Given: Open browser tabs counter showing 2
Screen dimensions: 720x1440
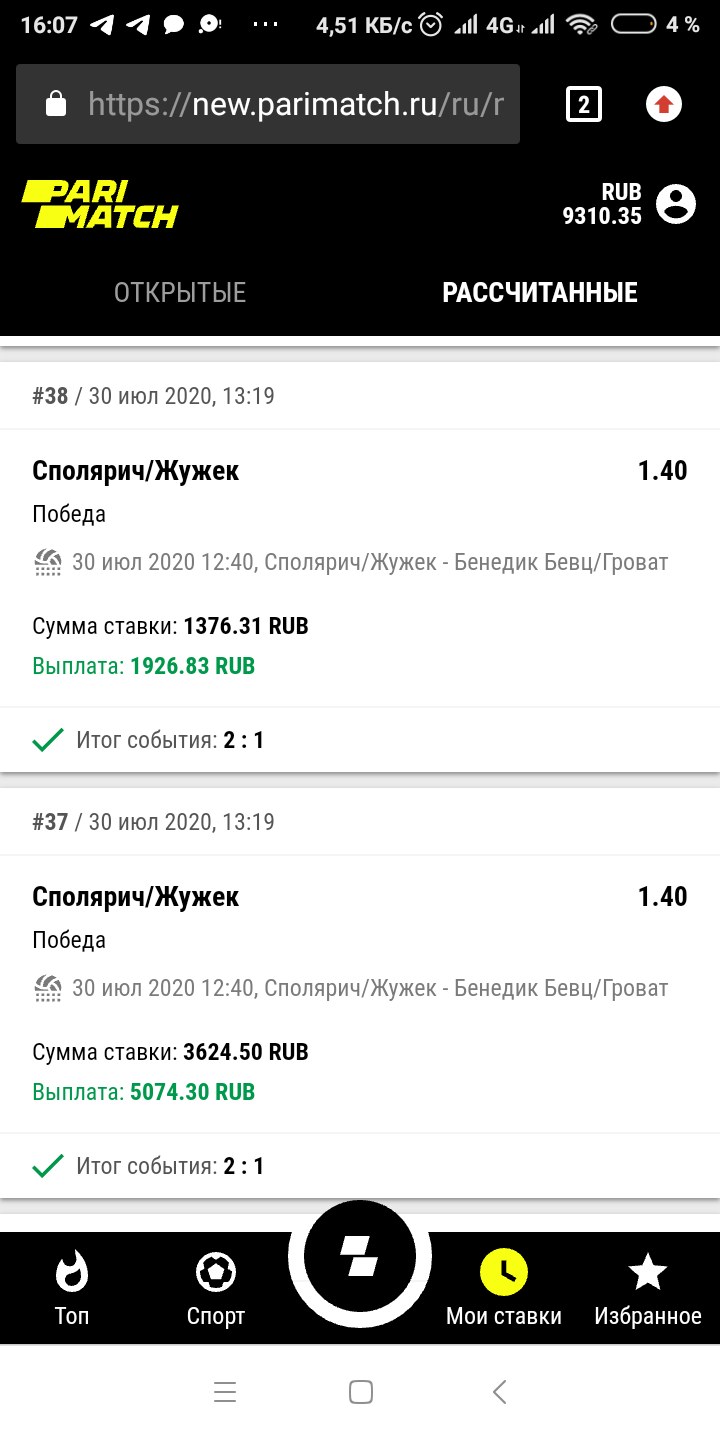Looking at the screenshot, I should (x=584, y=104).
